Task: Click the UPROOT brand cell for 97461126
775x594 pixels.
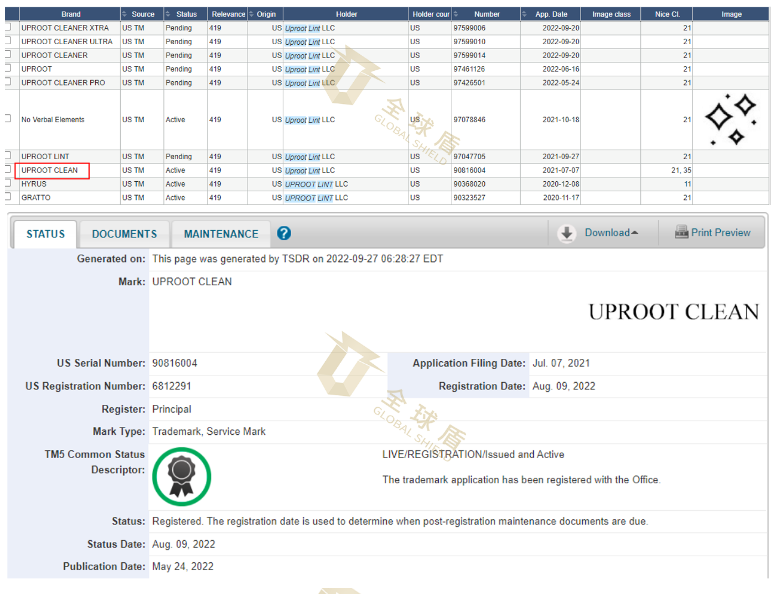Action: point(37,69)
